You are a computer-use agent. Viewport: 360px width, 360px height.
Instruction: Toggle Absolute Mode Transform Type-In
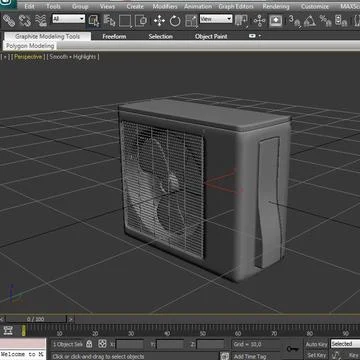[102, 344]
